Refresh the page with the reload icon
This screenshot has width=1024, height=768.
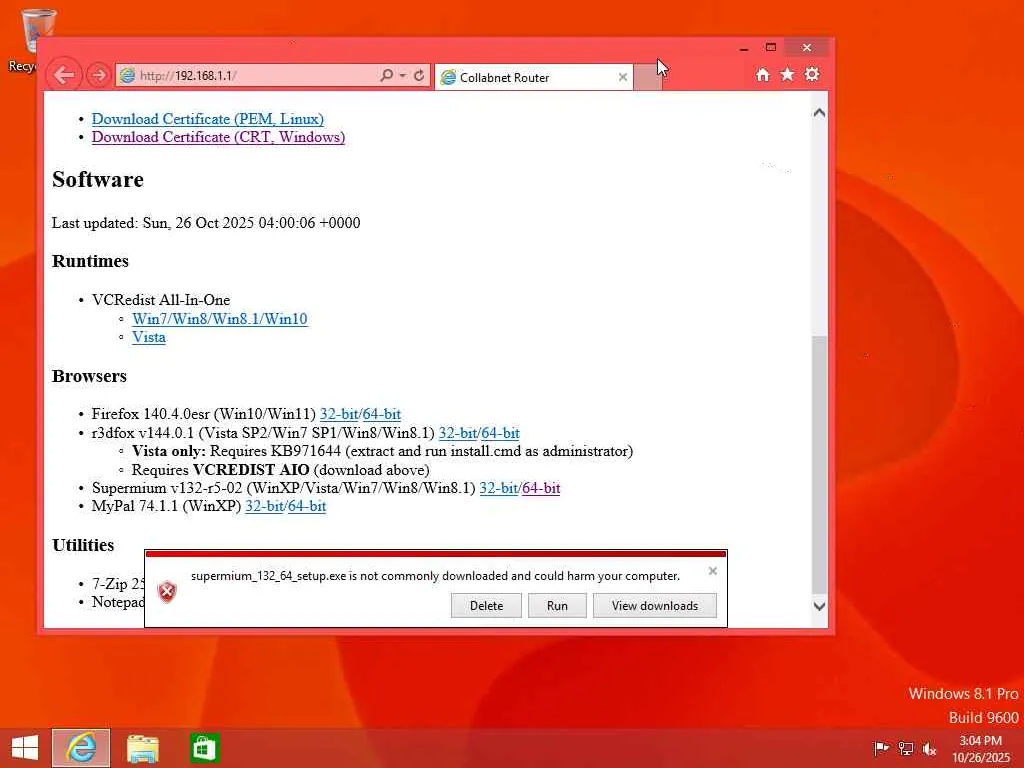coord(419,75)
